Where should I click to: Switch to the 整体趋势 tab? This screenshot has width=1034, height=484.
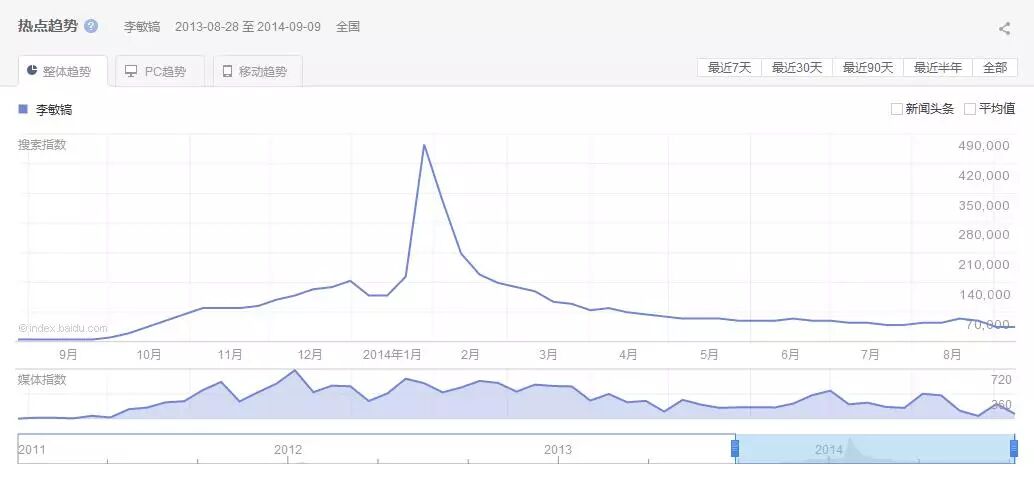pos(63,71)
